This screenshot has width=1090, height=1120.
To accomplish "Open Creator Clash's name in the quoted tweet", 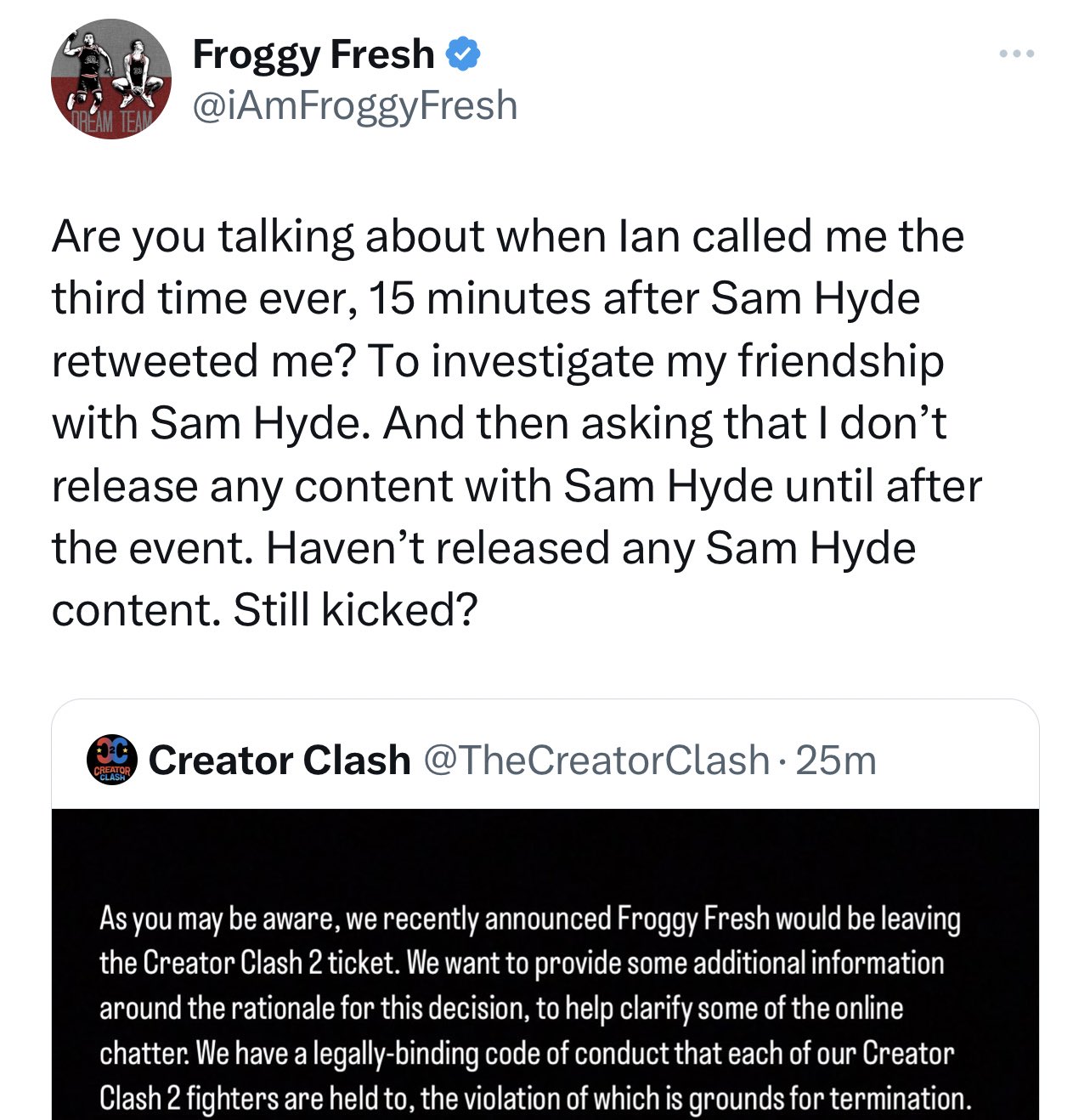I will (280, 760).
